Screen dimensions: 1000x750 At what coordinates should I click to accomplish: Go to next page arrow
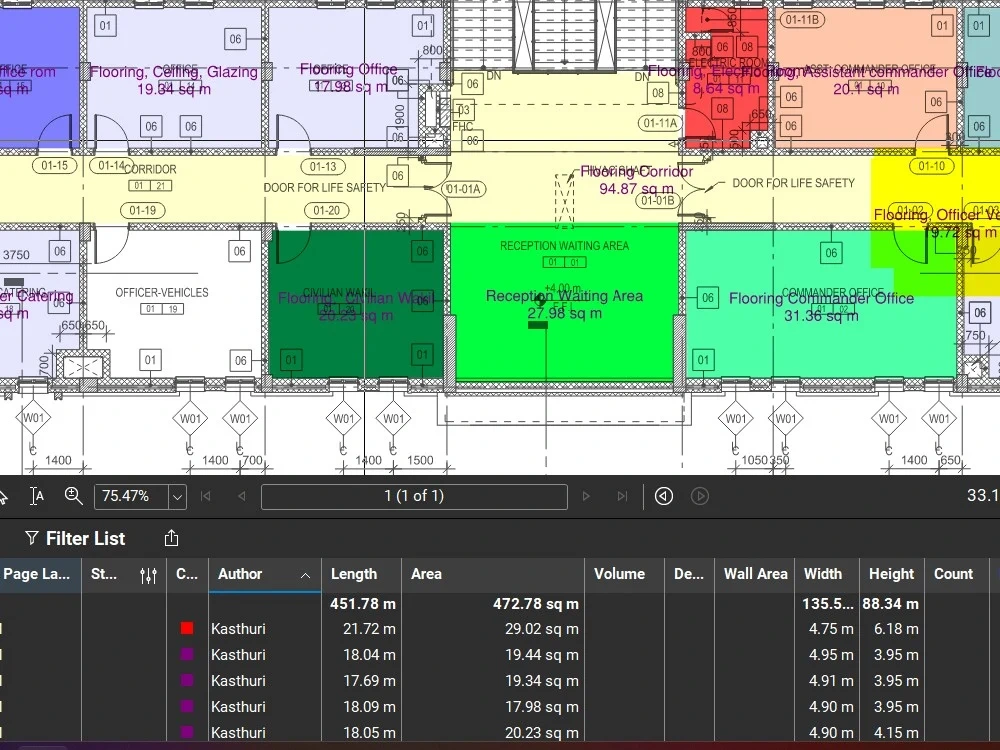tap(586, 496)
